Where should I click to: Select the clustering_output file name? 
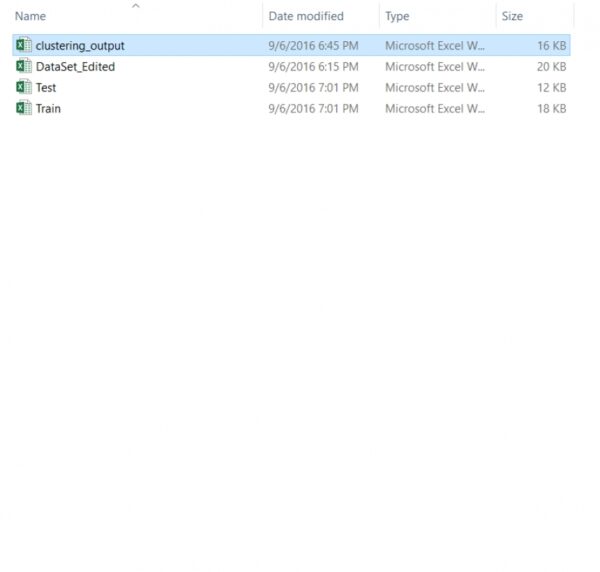[80, 46]
